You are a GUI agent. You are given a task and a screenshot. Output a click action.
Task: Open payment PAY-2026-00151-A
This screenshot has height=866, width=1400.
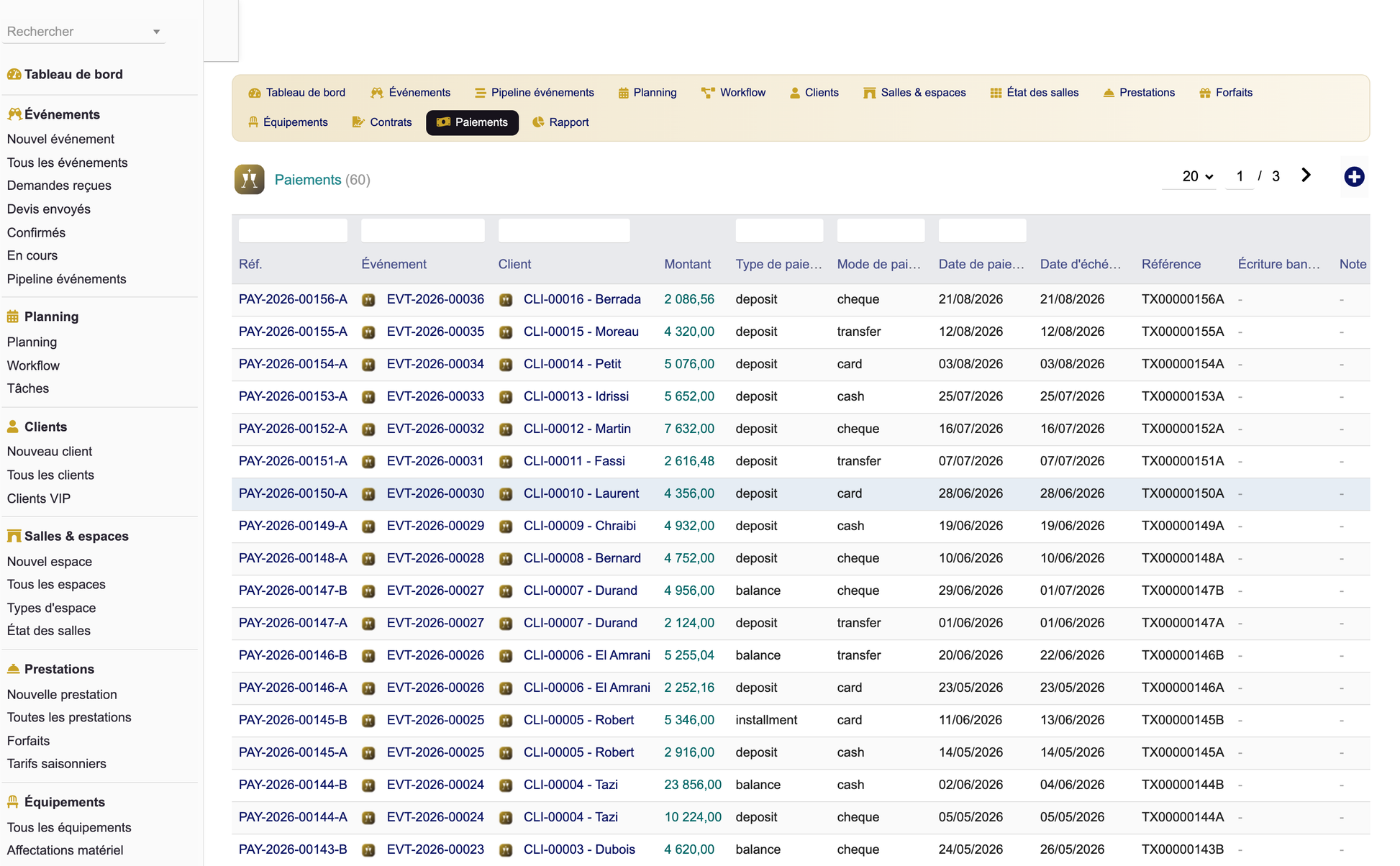point(293,461)
